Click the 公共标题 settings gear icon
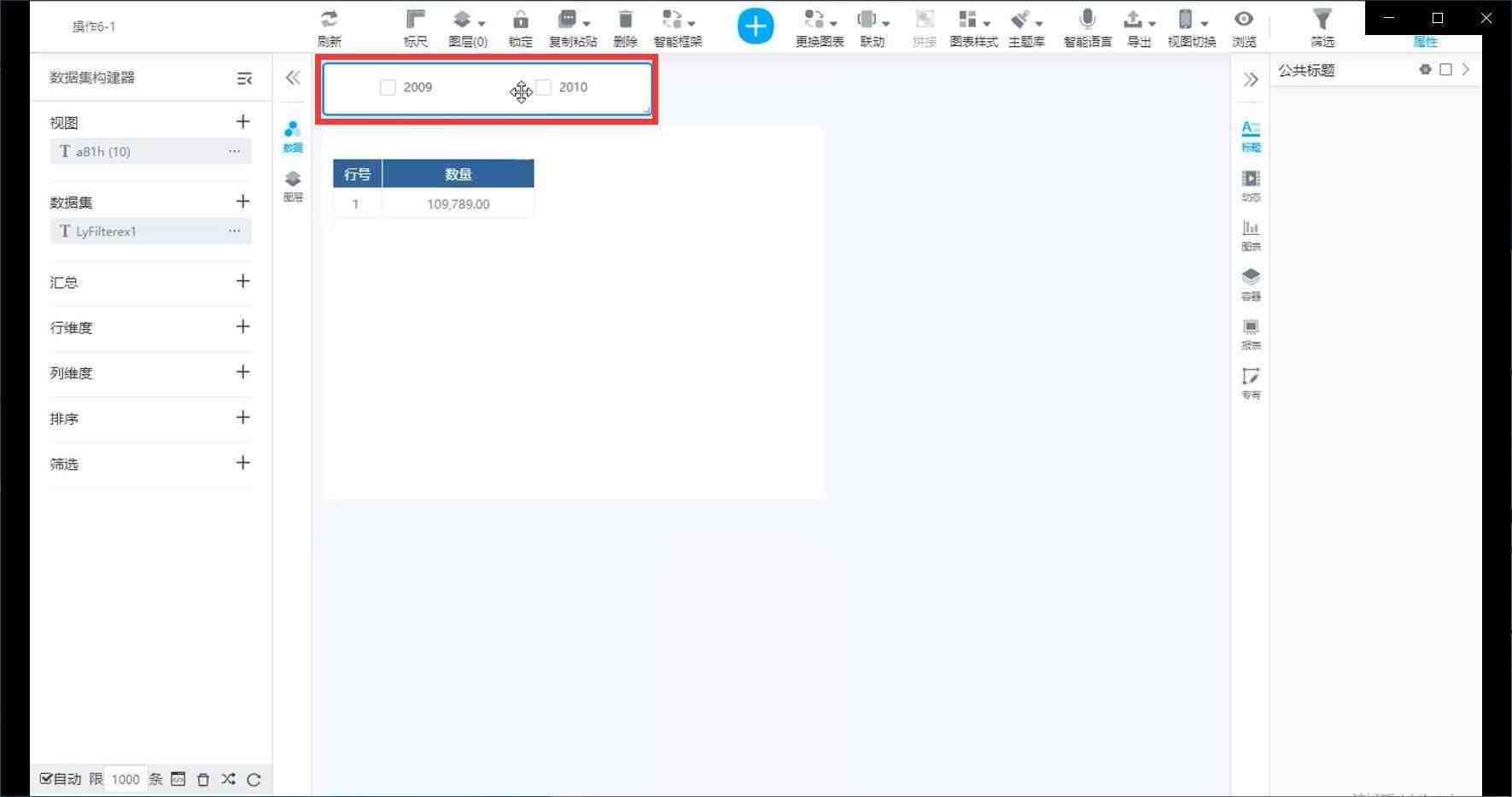The height and width of the screenshot is (797, 1512). (1425, 70)
